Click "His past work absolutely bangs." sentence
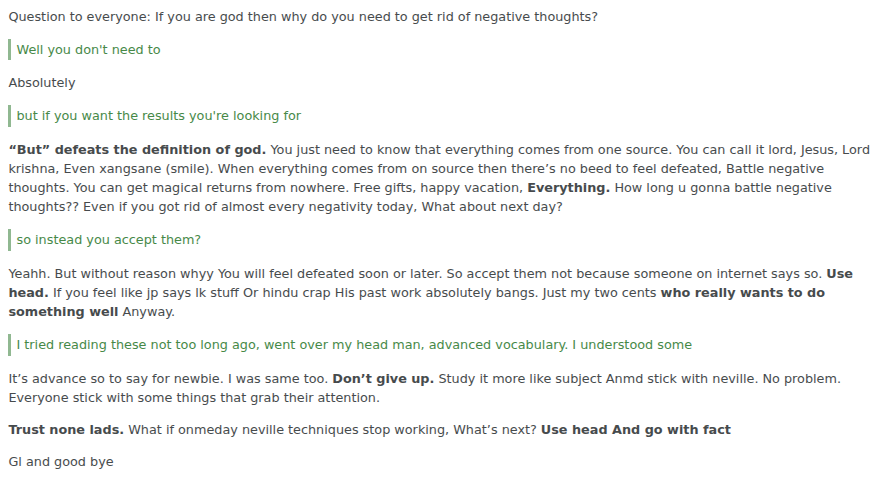The width and height of the screenshot is (885, 478). pos(468,293)
